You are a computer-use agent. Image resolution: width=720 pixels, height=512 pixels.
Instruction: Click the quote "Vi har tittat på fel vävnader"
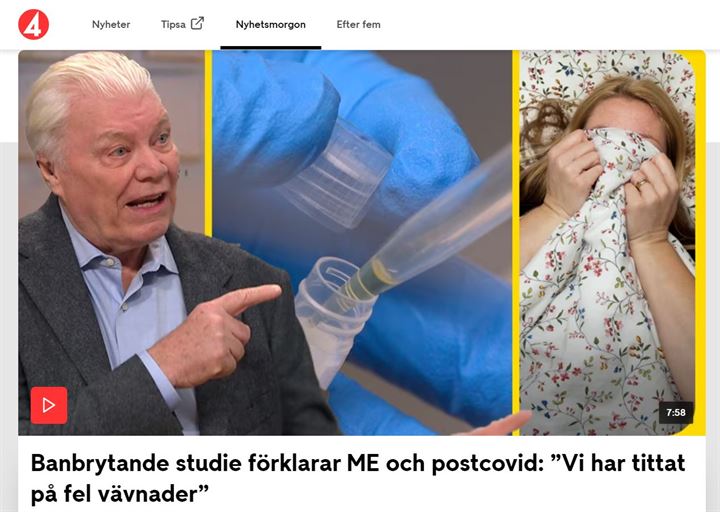click(358, 478)
